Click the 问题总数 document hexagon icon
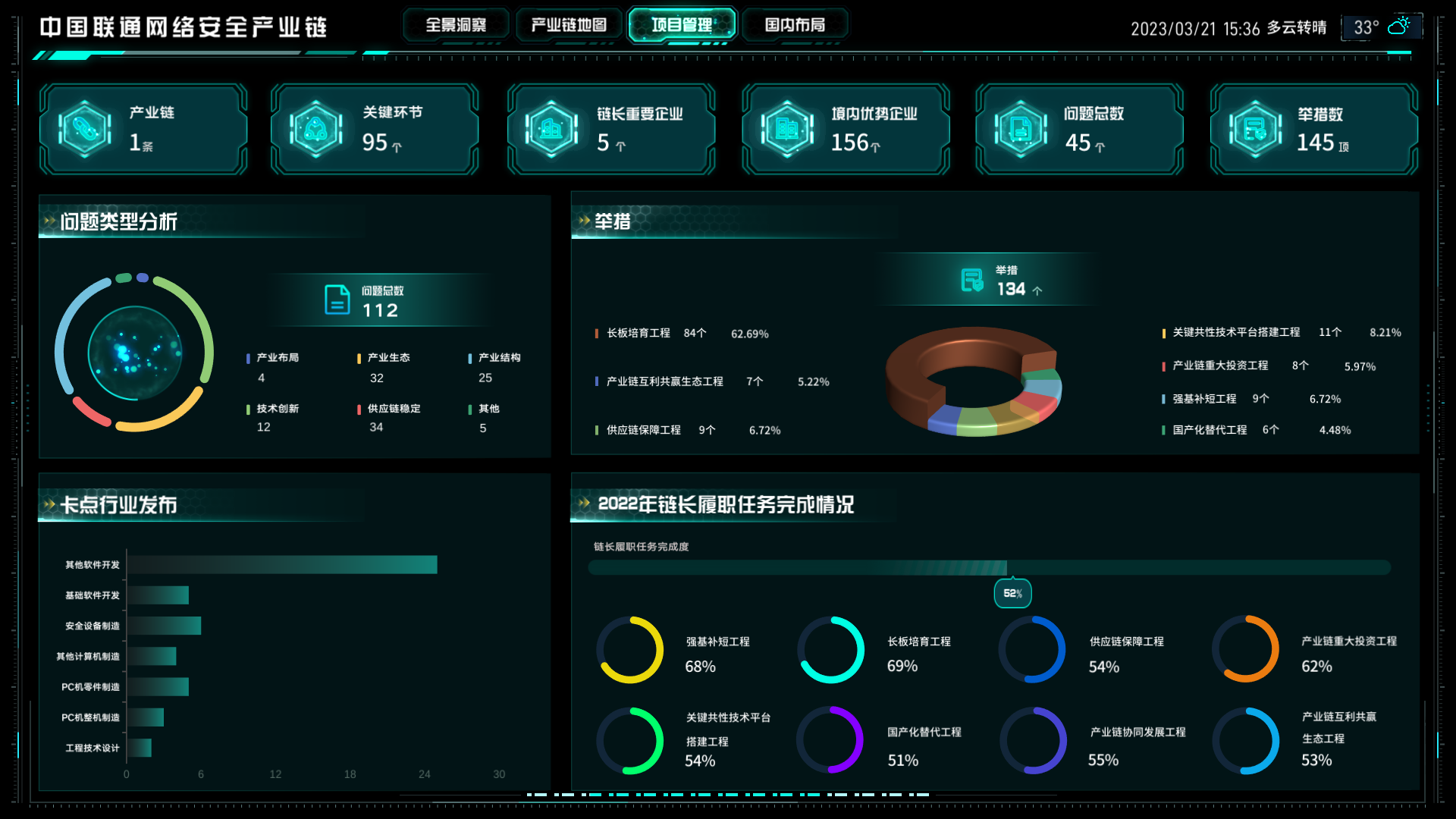This screenshot has width=1456, height=819. coord(1021,130)
